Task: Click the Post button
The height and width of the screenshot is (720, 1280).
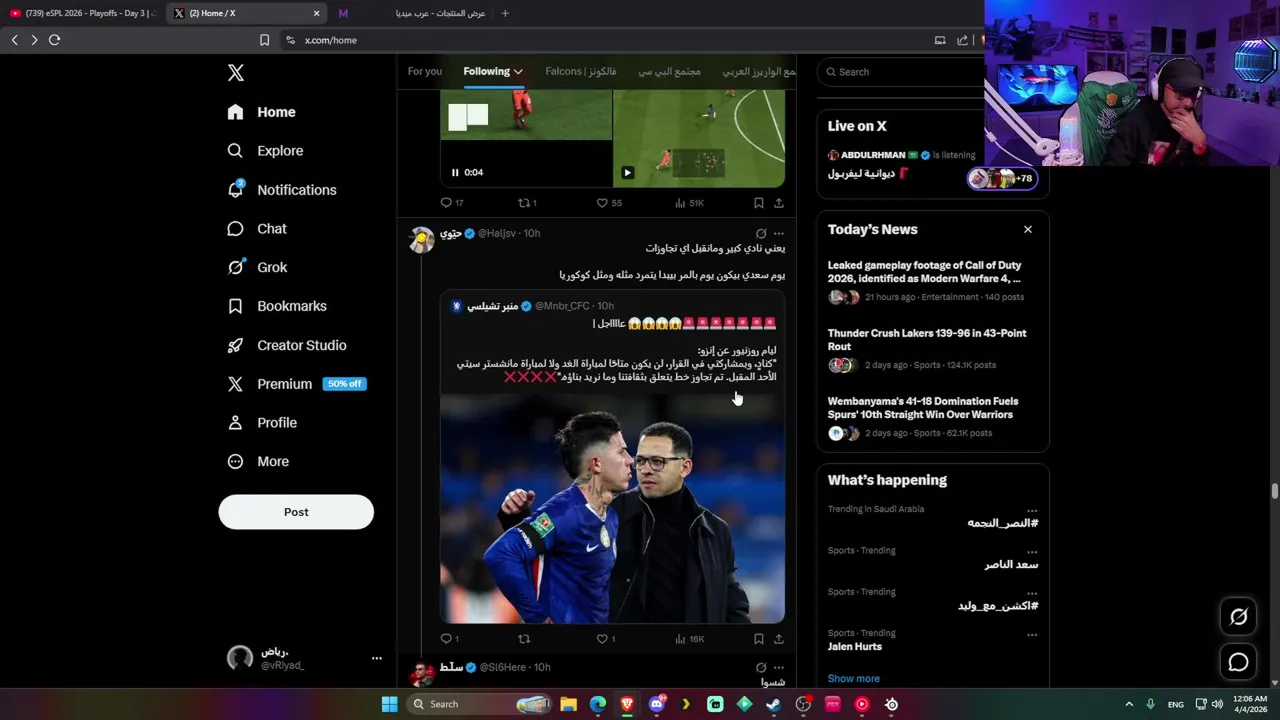Action: (x=296, y=512)
